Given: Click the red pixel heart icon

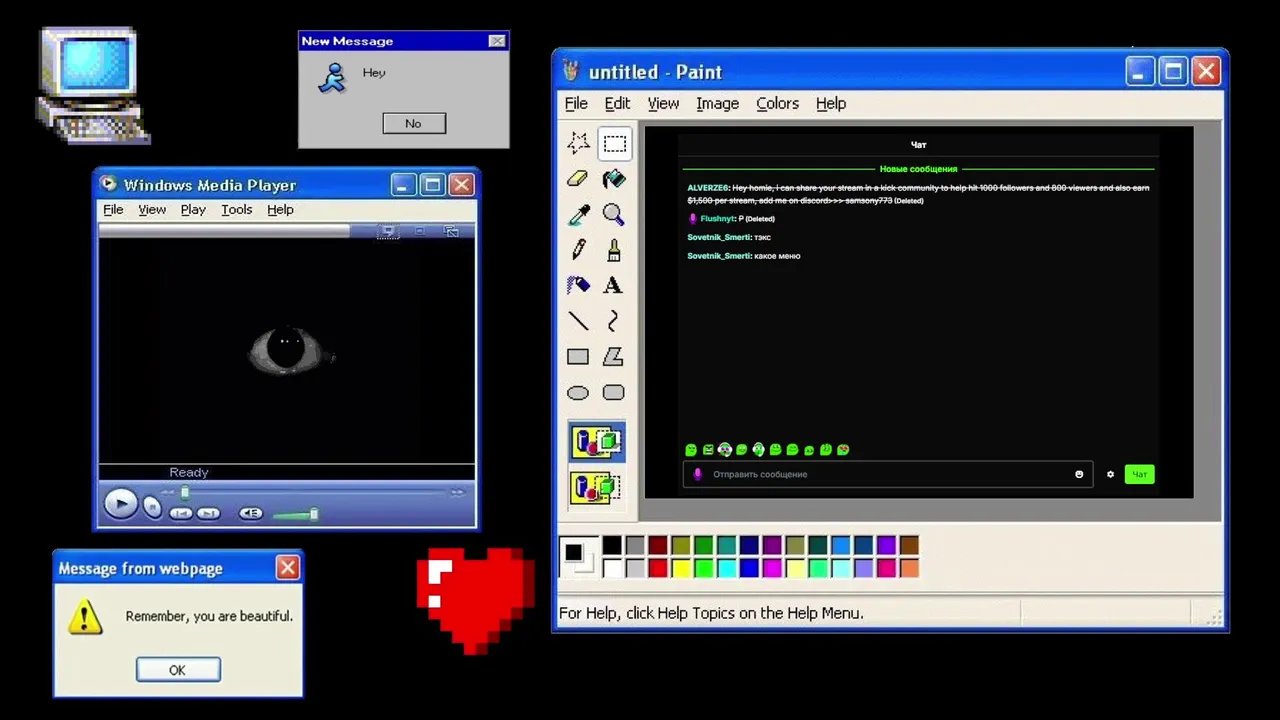Looking at the screenshot, I should 475,600.
